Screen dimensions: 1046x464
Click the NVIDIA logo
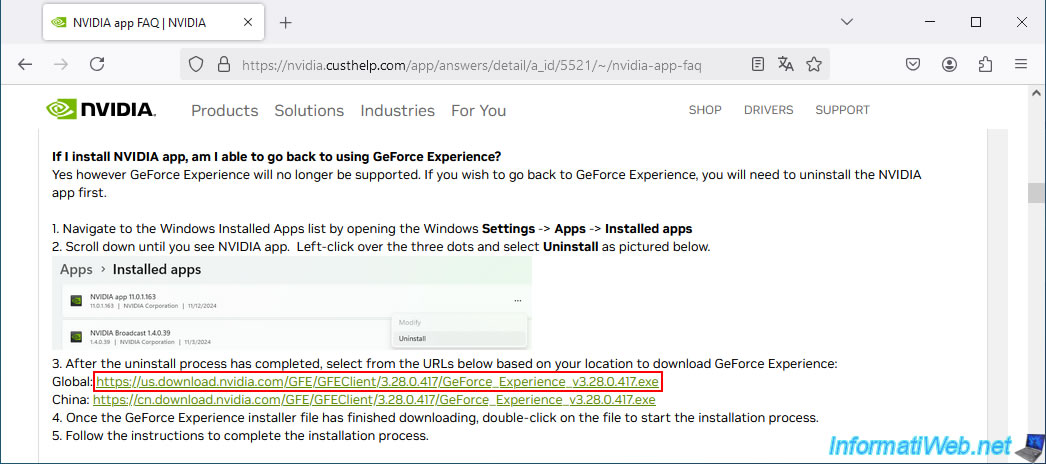(x=101, y=109)
